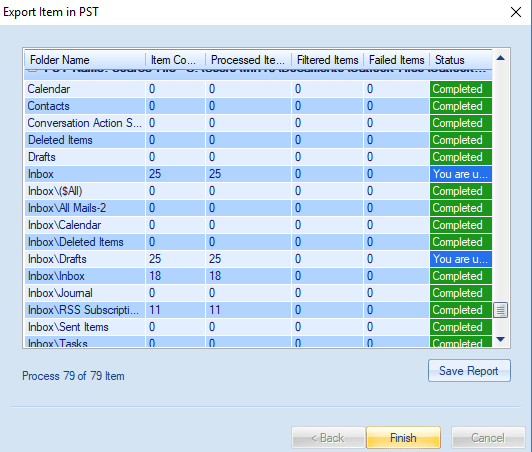Viewport: 532px width, 452px height.
Task: Click Completed status of Calendar row
Action: point(461,89)
